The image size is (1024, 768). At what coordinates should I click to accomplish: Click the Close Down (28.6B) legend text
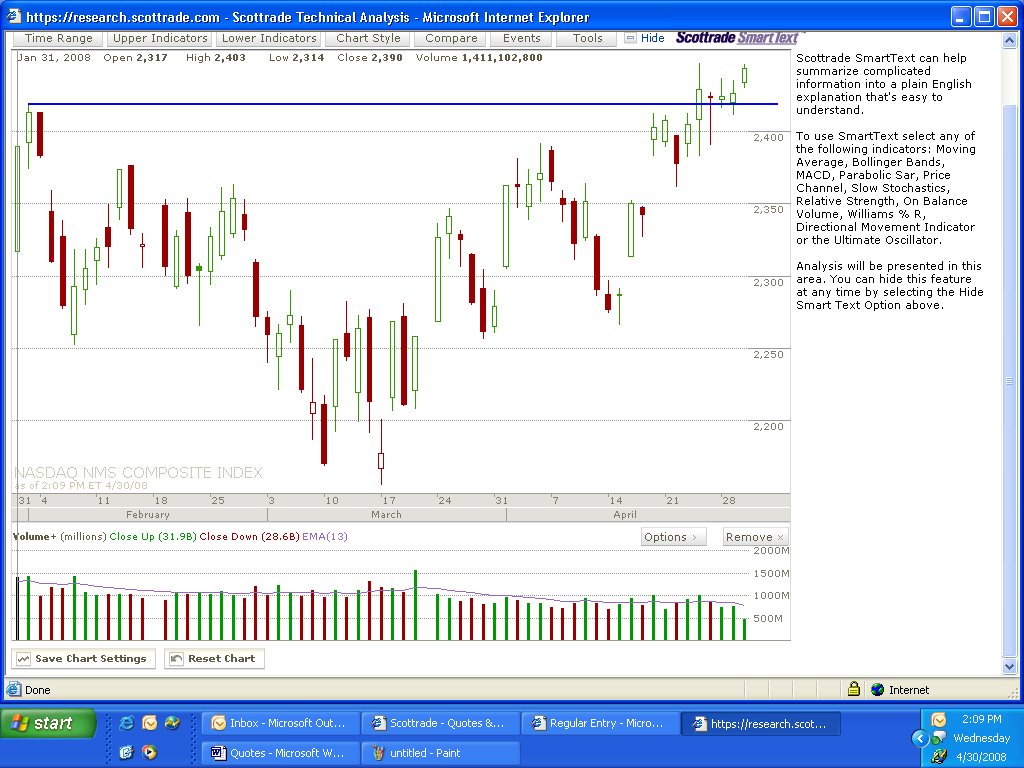click(x=249, y=537)
